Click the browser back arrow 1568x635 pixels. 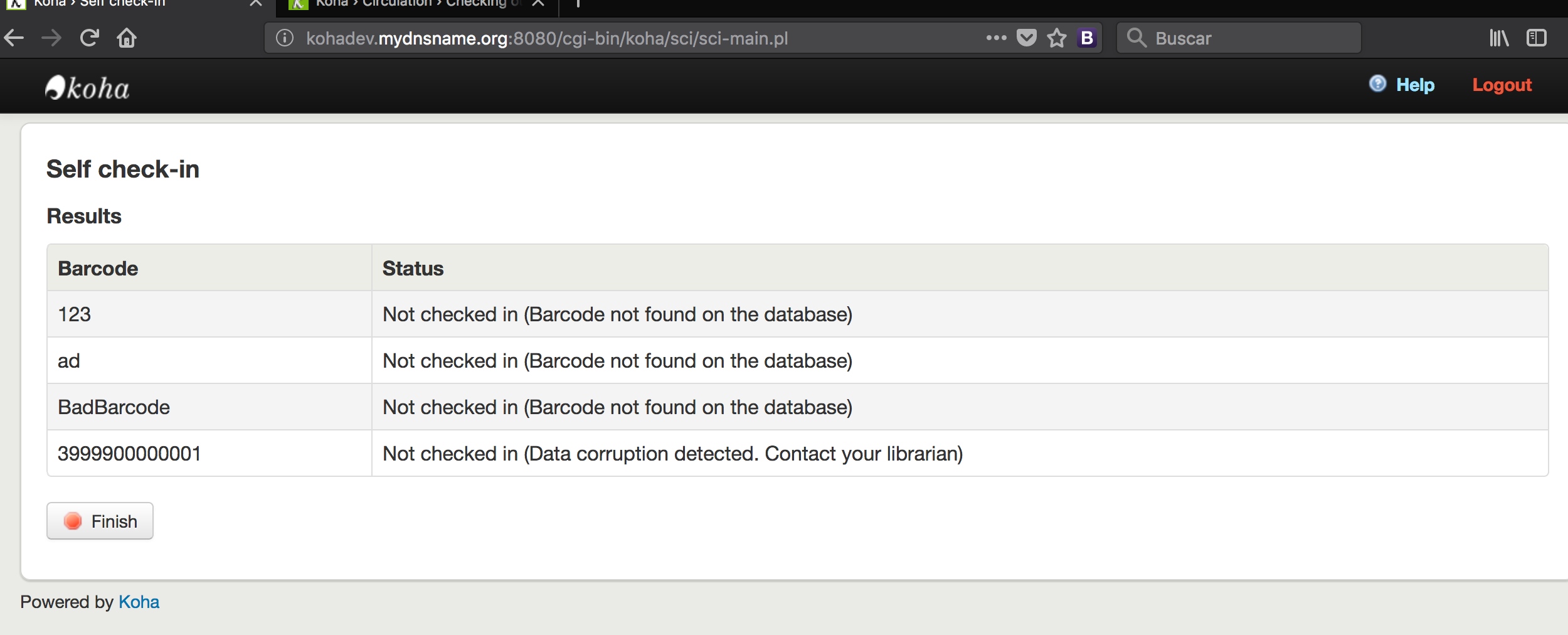click(14, 38)
